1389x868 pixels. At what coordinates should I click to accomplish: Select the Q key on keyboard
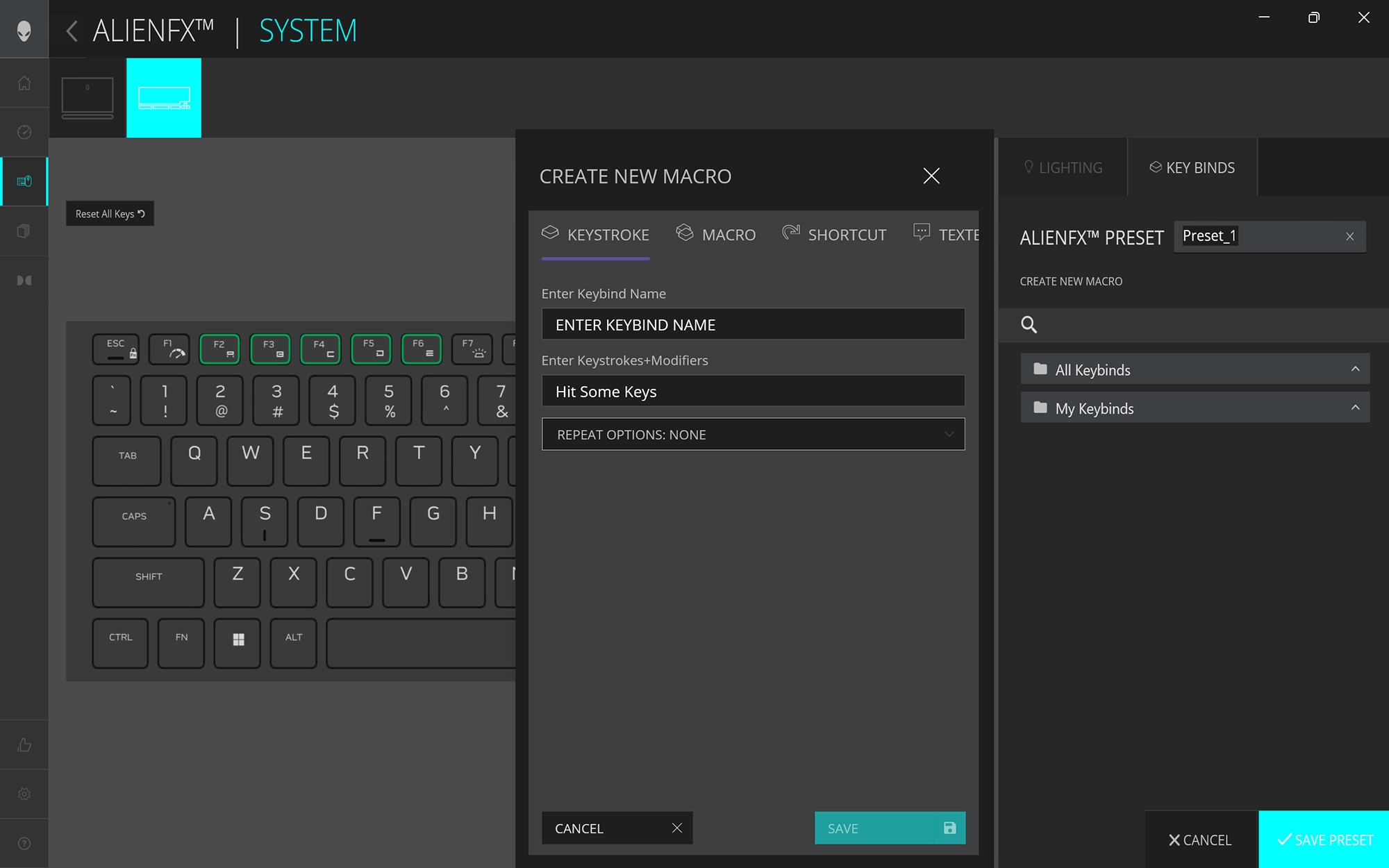pyautogui.click(x=194, y=460)
